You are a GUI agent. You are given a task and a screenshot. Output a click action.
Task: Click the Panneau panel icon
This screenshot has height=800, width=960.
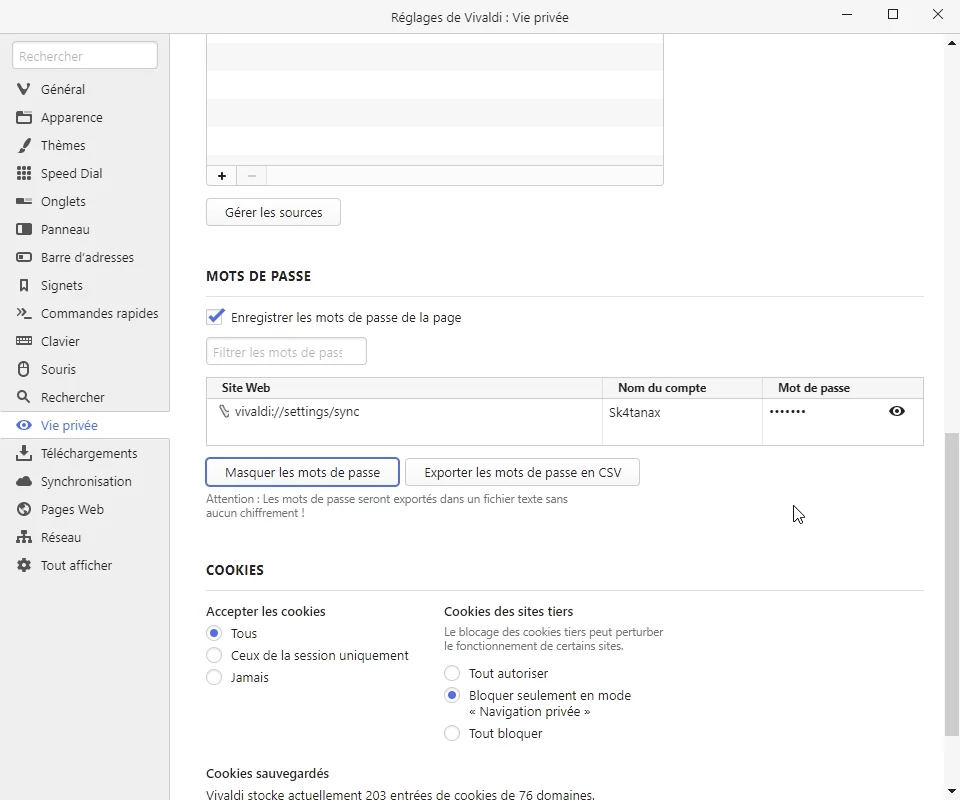(24, 230)
